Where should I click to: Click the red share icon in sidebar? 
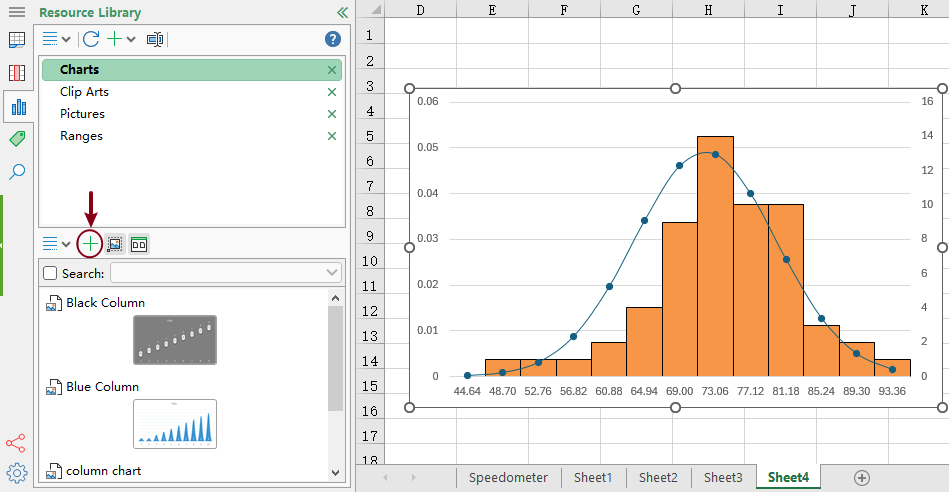tap(16, 442)
